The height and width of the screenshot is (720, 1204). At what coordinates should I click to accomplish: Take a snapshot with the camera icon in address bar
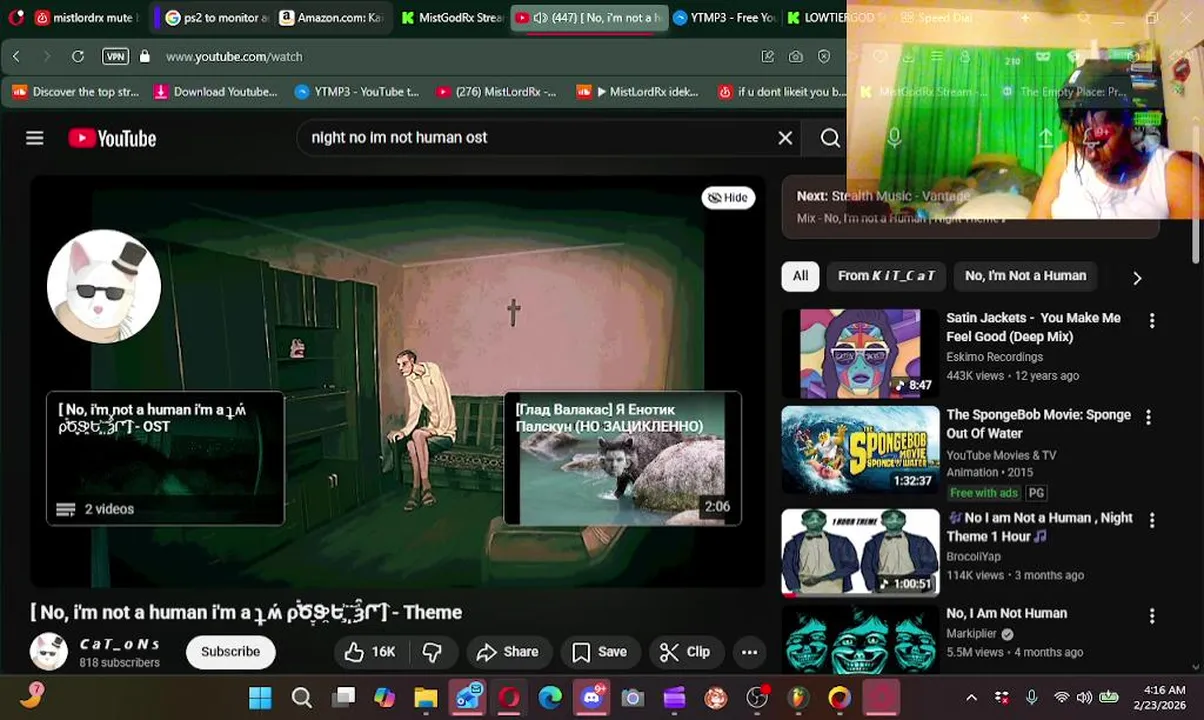[x=796, y=57]
